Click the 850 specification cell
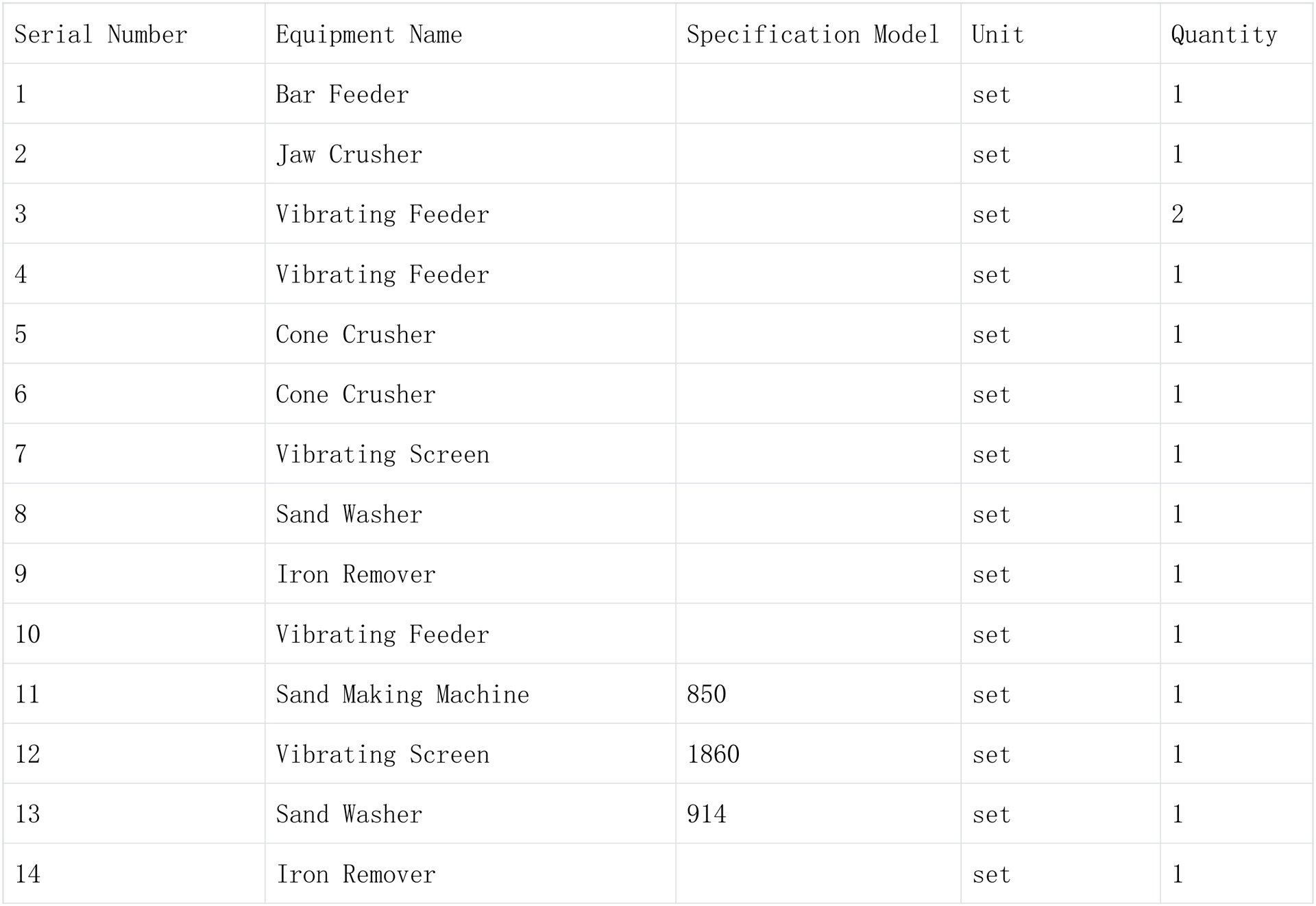The image size is (1316, 906). point(818,694)
